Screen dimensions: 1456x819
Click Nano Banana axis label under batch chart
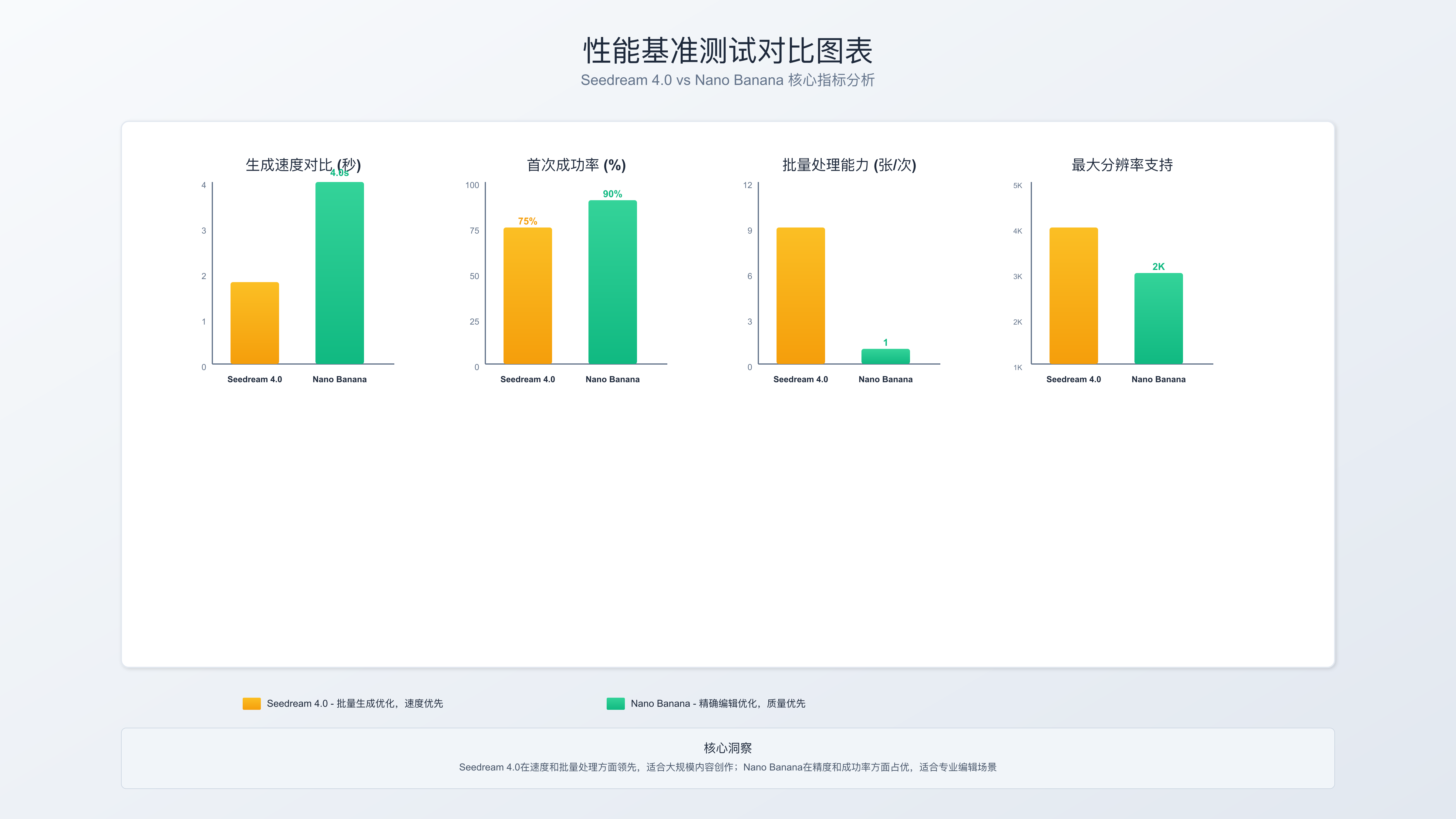(x=886, y=379)
